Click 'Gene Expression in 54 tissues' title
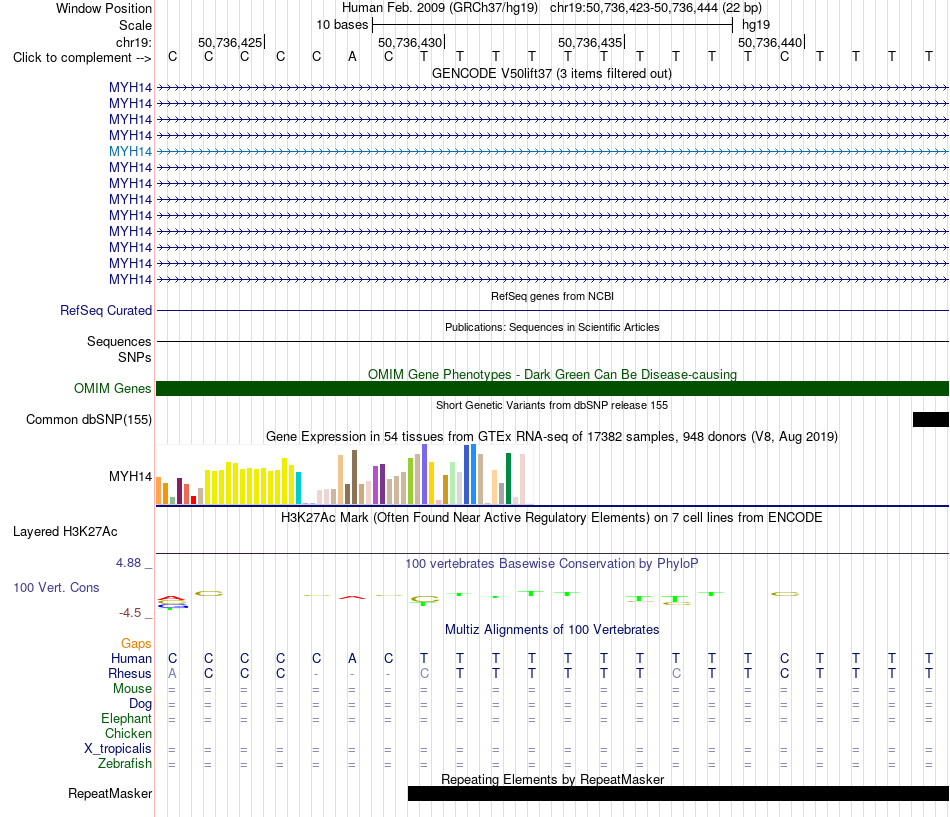The width and height of the screenshot is (950, 817). tap(552, 436)
